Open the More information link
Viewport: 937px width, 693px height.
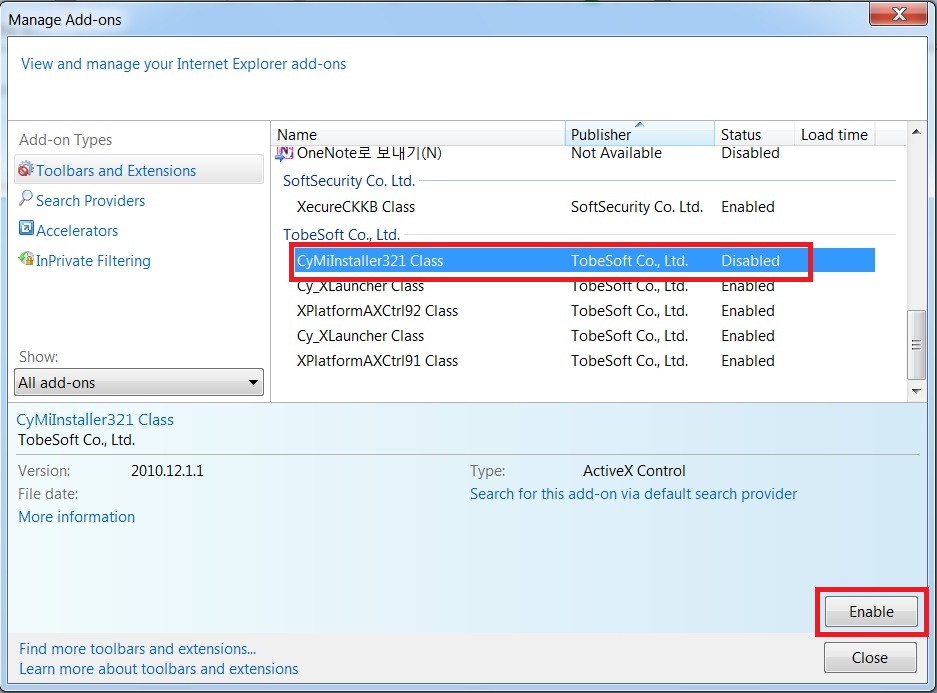(x=77, y=517)
